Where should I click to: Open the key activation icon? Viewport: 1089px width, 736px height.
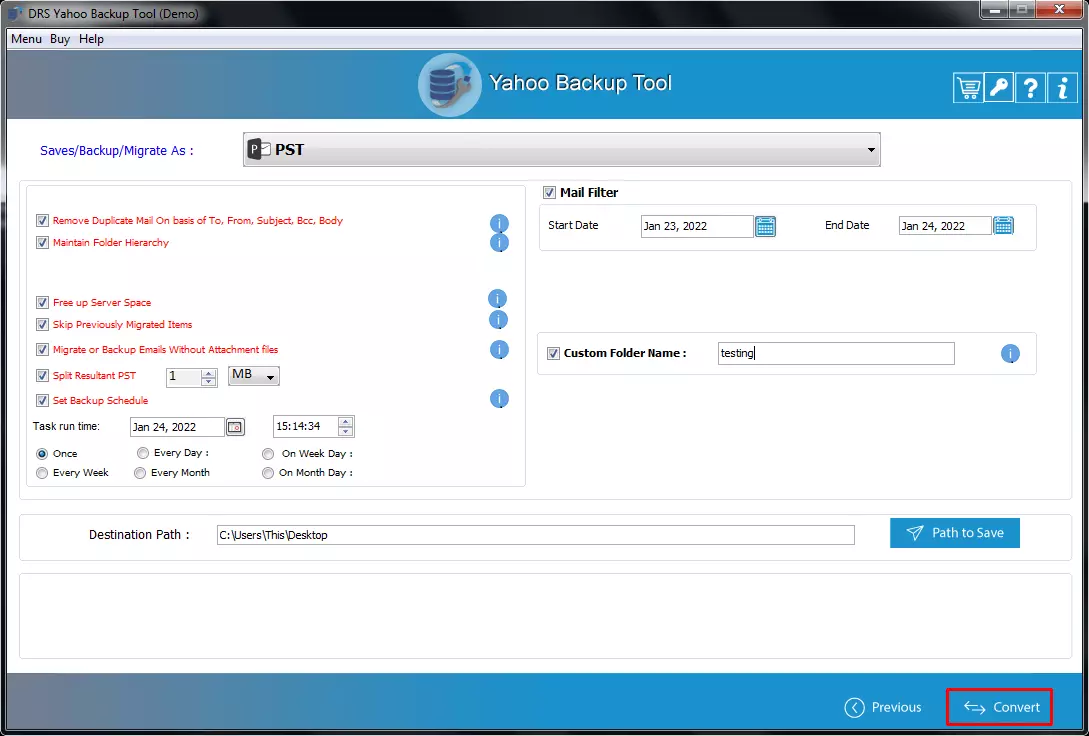pyautogui.click(x=999, y=88)
